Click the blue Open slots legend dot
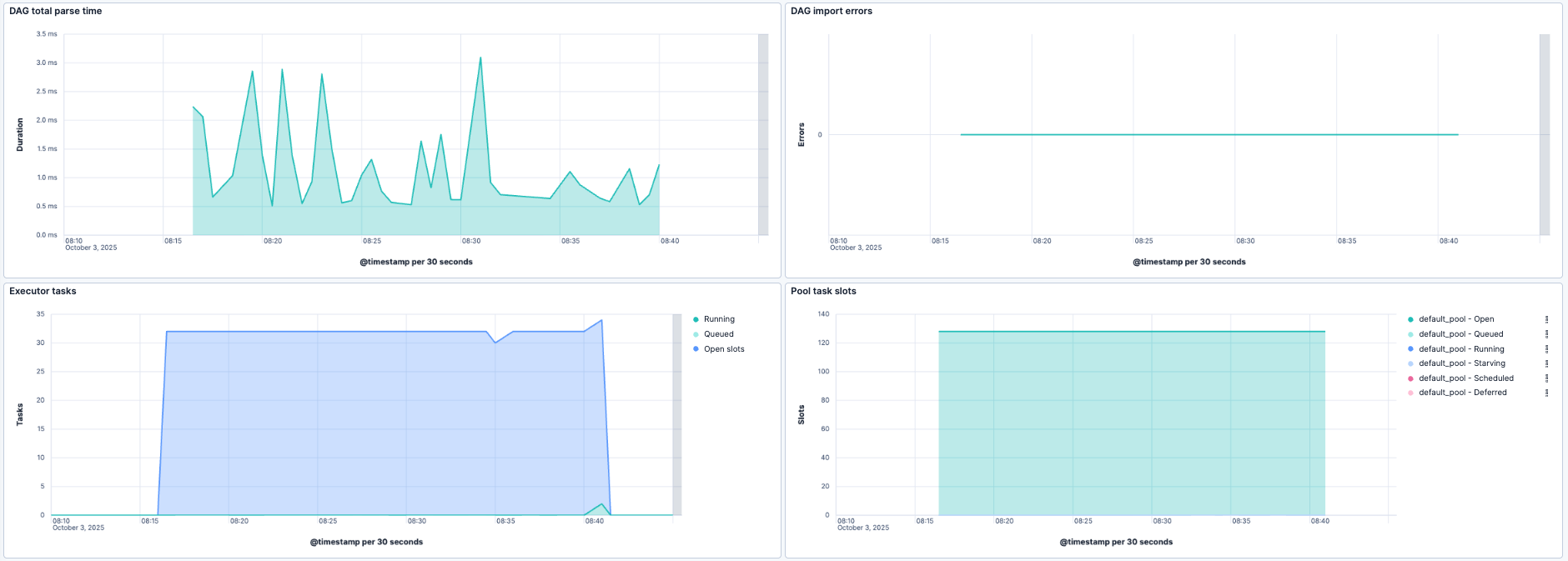The image size is (1568, 561). (x=696, y=349)
